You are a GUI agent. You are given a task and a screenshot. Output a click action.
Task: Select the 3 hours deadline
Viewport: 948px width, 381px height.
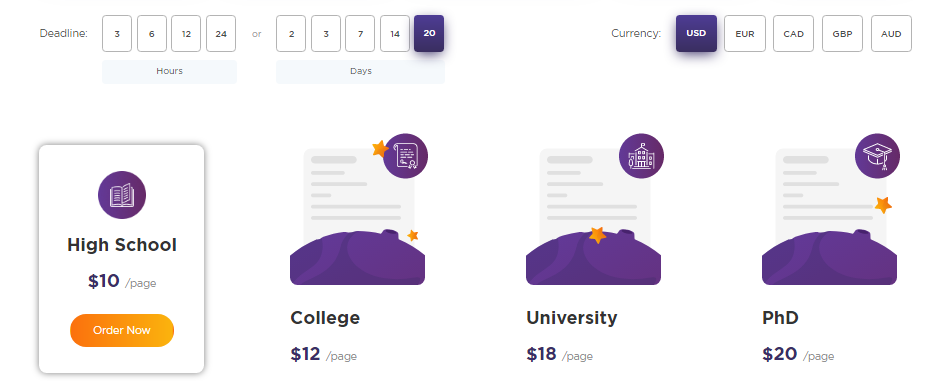click(x=117, y=34)
